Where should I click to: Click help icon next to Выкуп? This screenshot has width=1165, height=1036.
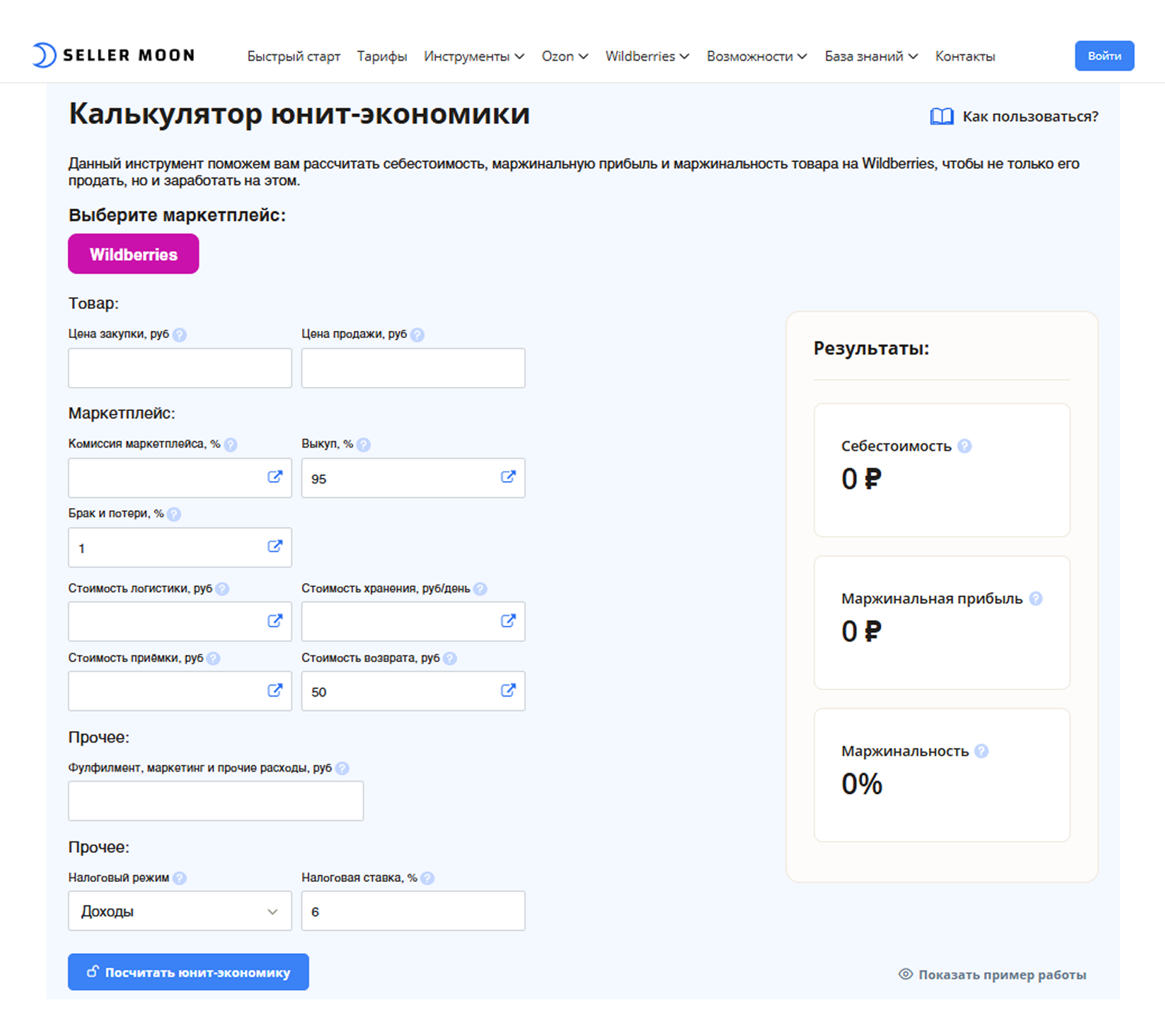(363, 444)
